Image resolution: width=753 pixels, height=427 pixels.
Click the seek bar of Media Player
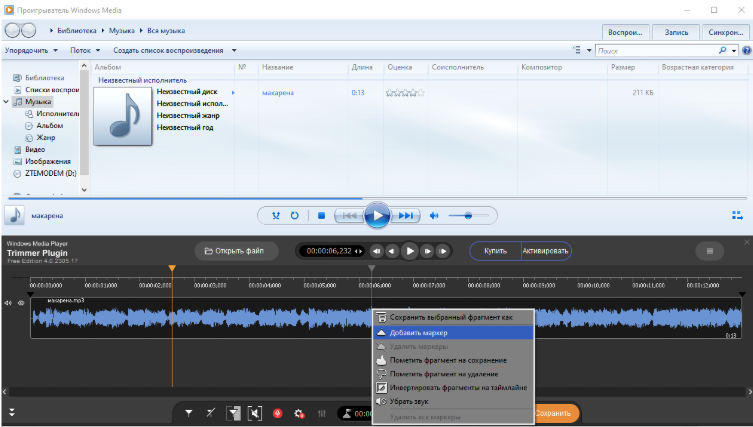click(x=377, y=198)
